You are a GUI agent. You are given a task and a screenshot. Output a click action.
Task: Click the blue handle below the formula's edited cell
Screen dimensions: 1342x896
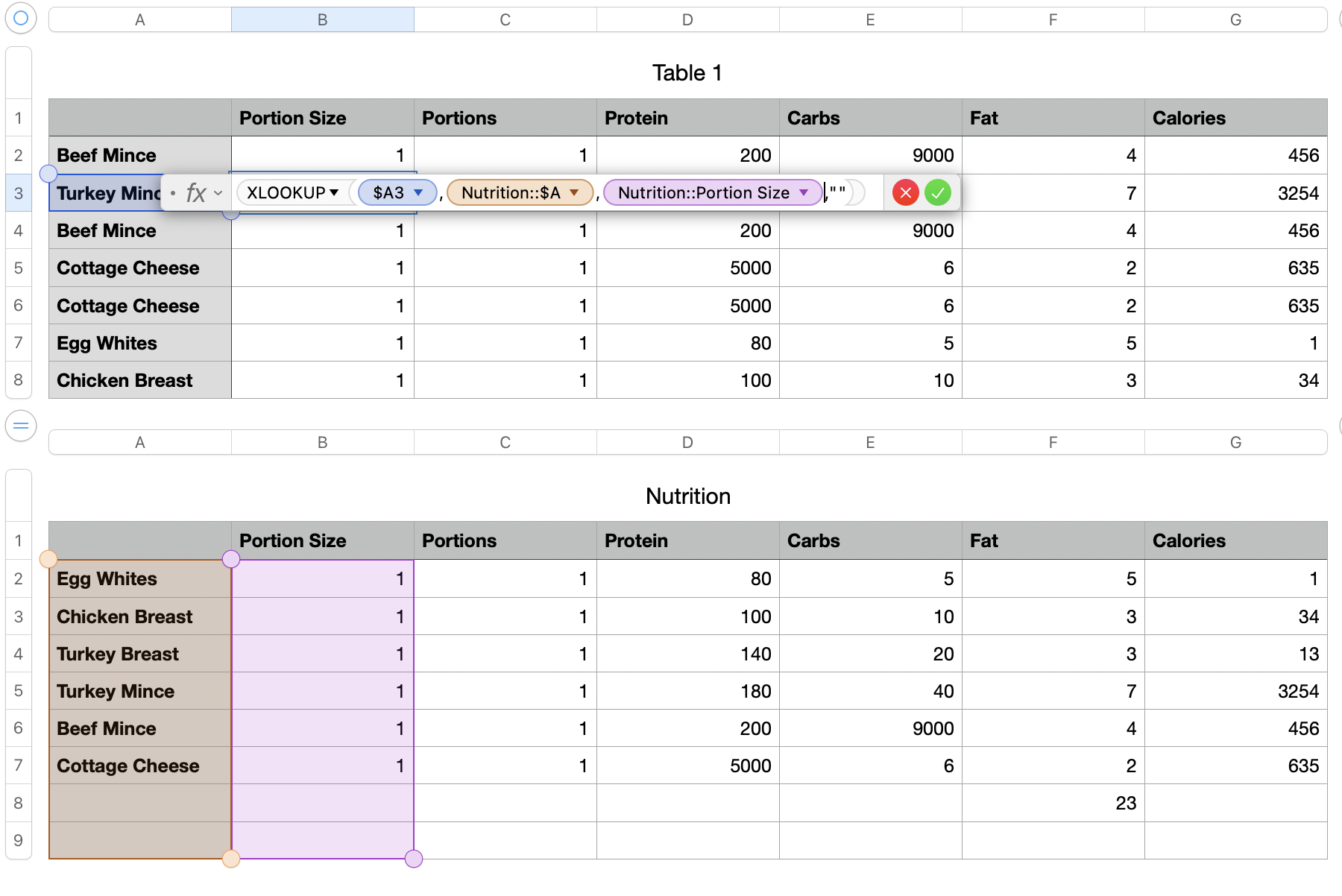tap(231, 213)
